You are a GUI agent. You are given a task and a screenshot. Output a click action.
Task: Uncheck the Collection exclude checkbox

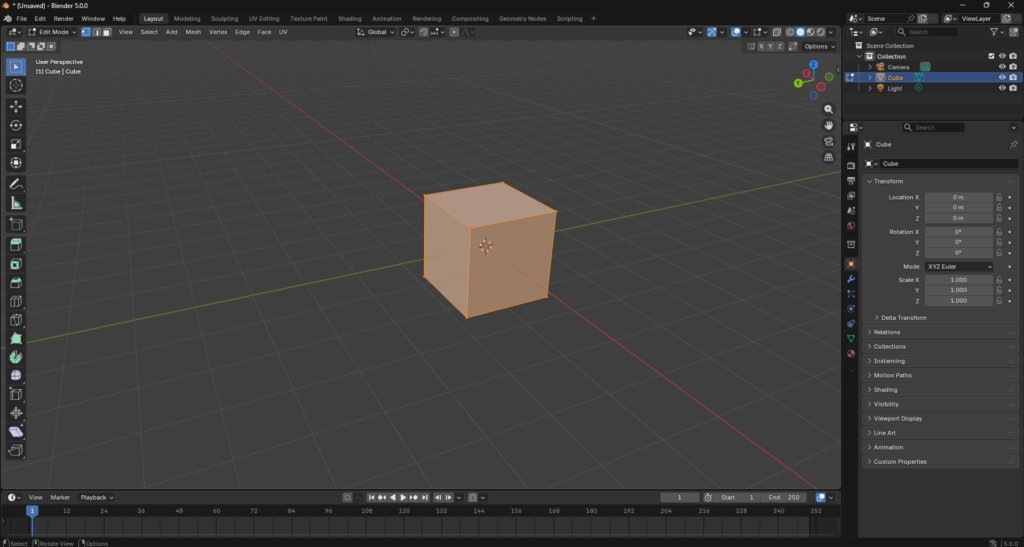991,56
